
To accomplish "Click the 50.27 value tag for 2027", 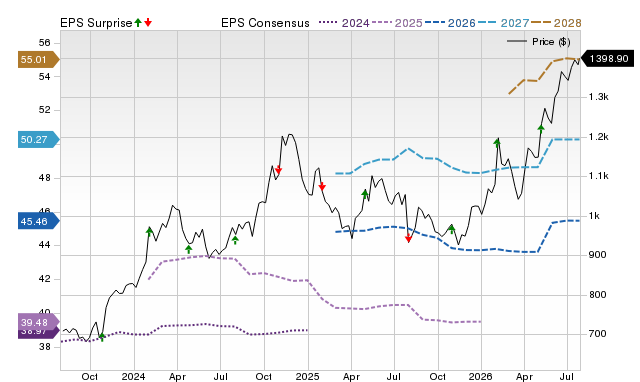I will 38,140.
